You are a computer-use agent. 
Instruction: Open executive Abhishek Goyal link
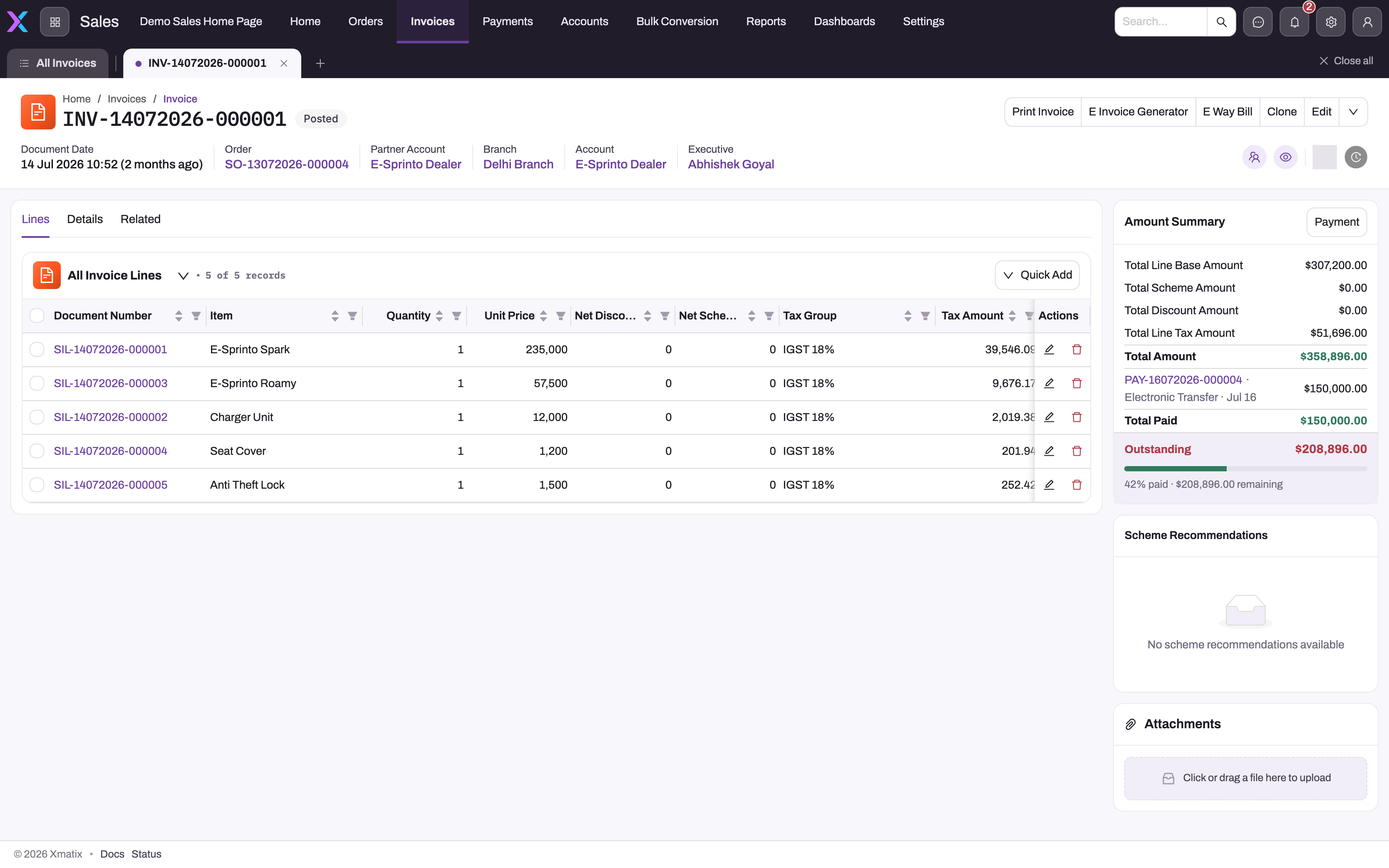coord(731,164)
